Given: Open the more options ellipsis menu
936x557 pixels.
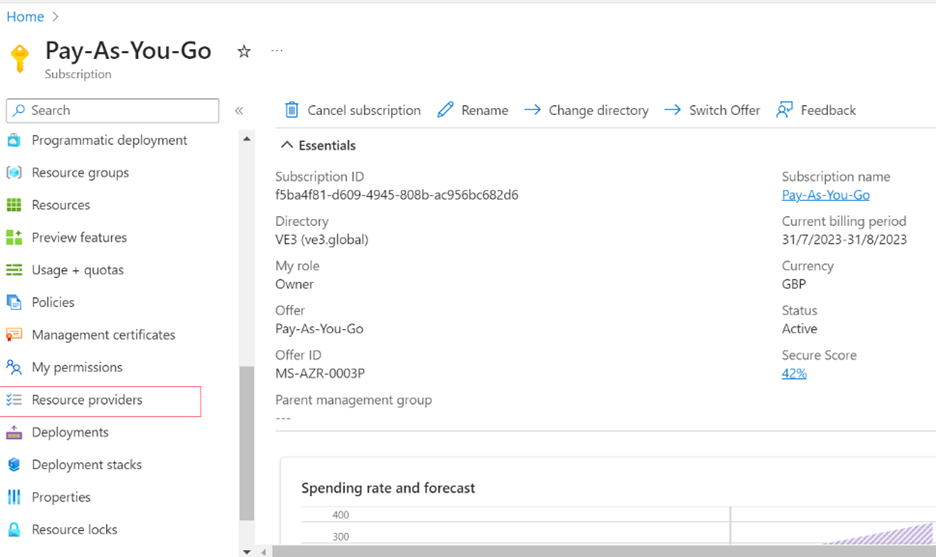Looking at the screenshot, I should click(x=277, y=51).
